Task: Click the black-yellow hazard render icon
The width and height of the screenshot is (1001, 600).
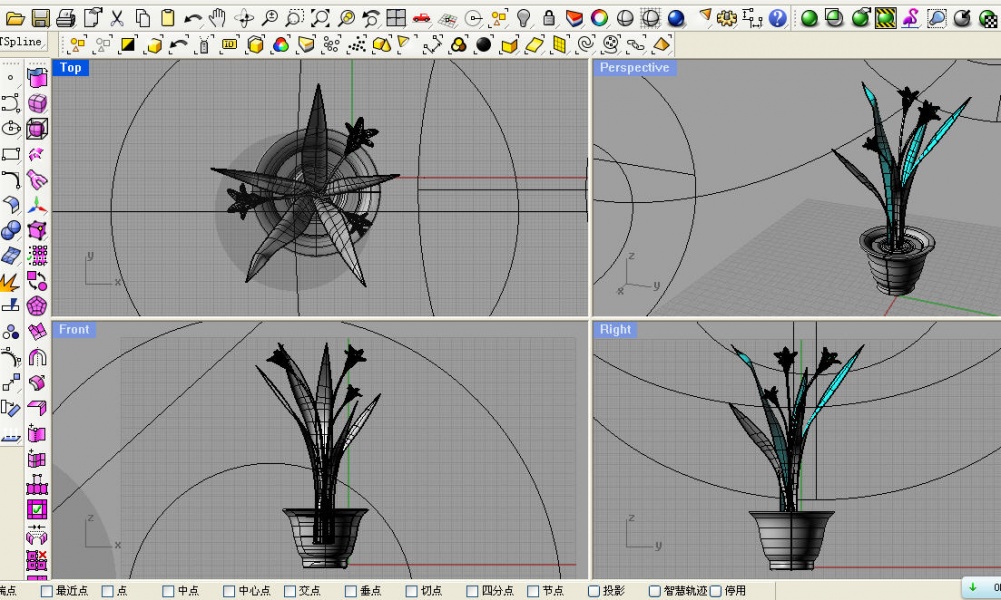Action: [x=885, y=18]
